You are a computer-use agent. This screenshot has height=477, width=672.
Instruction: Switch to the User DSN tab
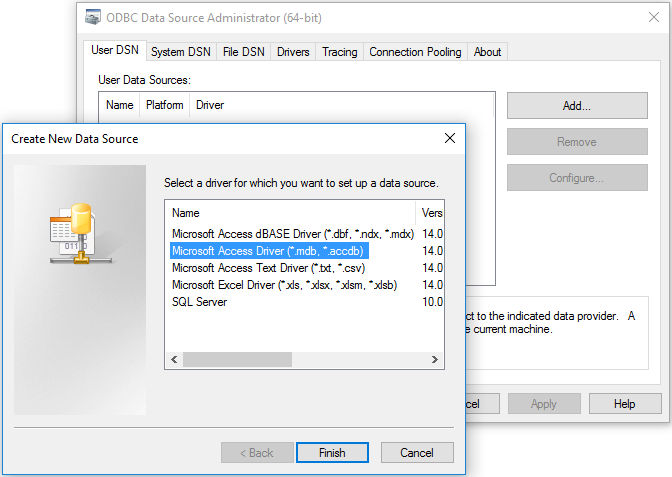coord(115,50)
